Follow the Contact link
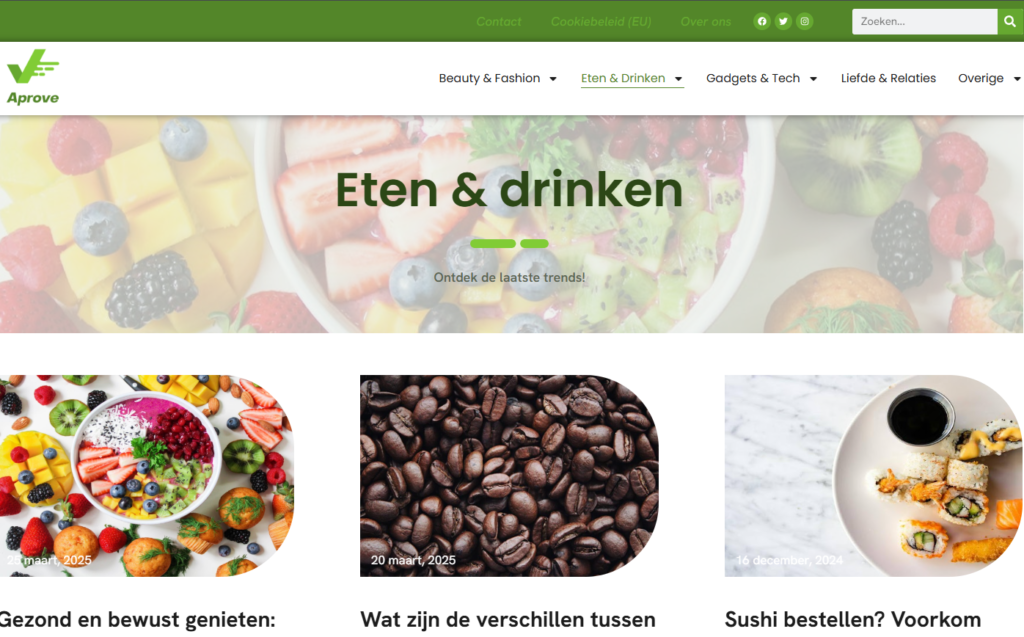1024x637 pixels. coord(498,22)
